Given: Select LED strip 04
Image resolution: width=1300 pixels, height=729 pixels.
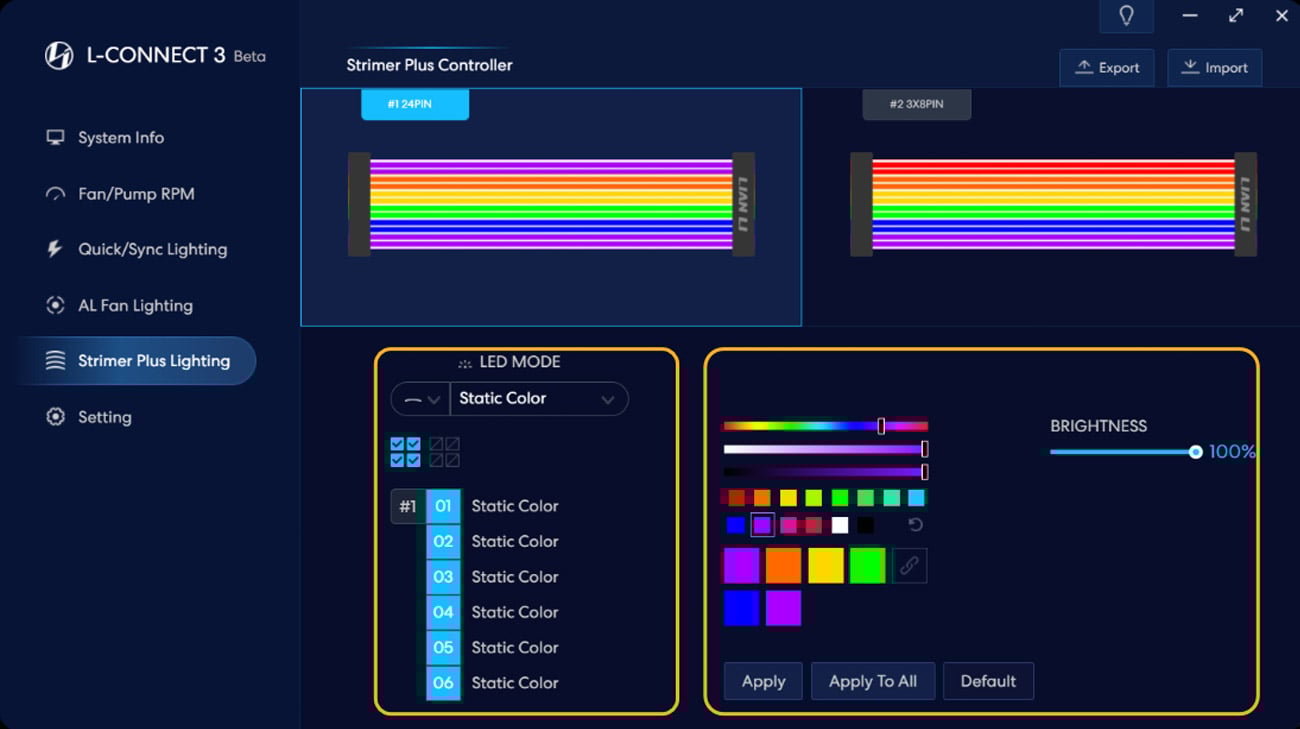Looking at the screenshot, I should click(x=443, y=612).
